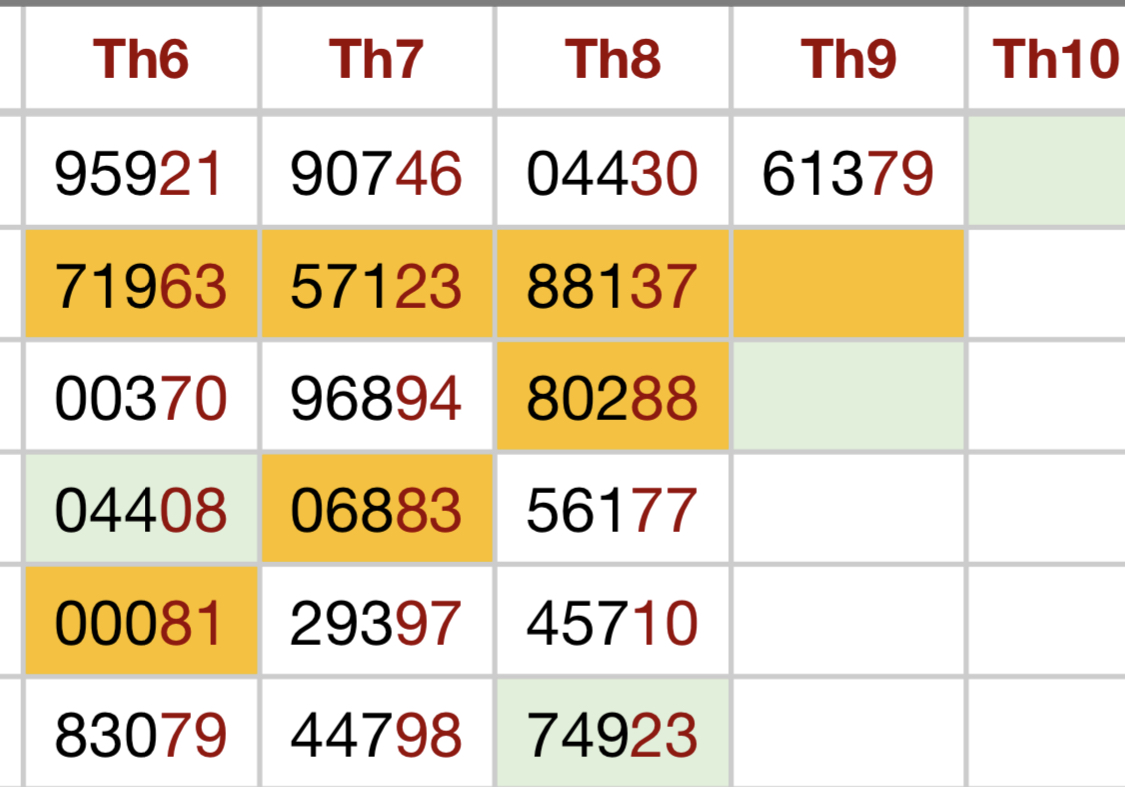Screen dimensions: 1125x787
Task: Click the Th10 column header
Action: 1053,59
